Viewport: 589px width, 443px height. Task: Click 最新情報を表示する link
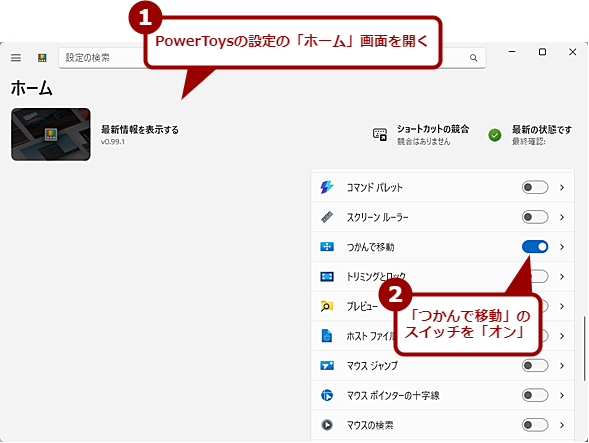(140, 130)
